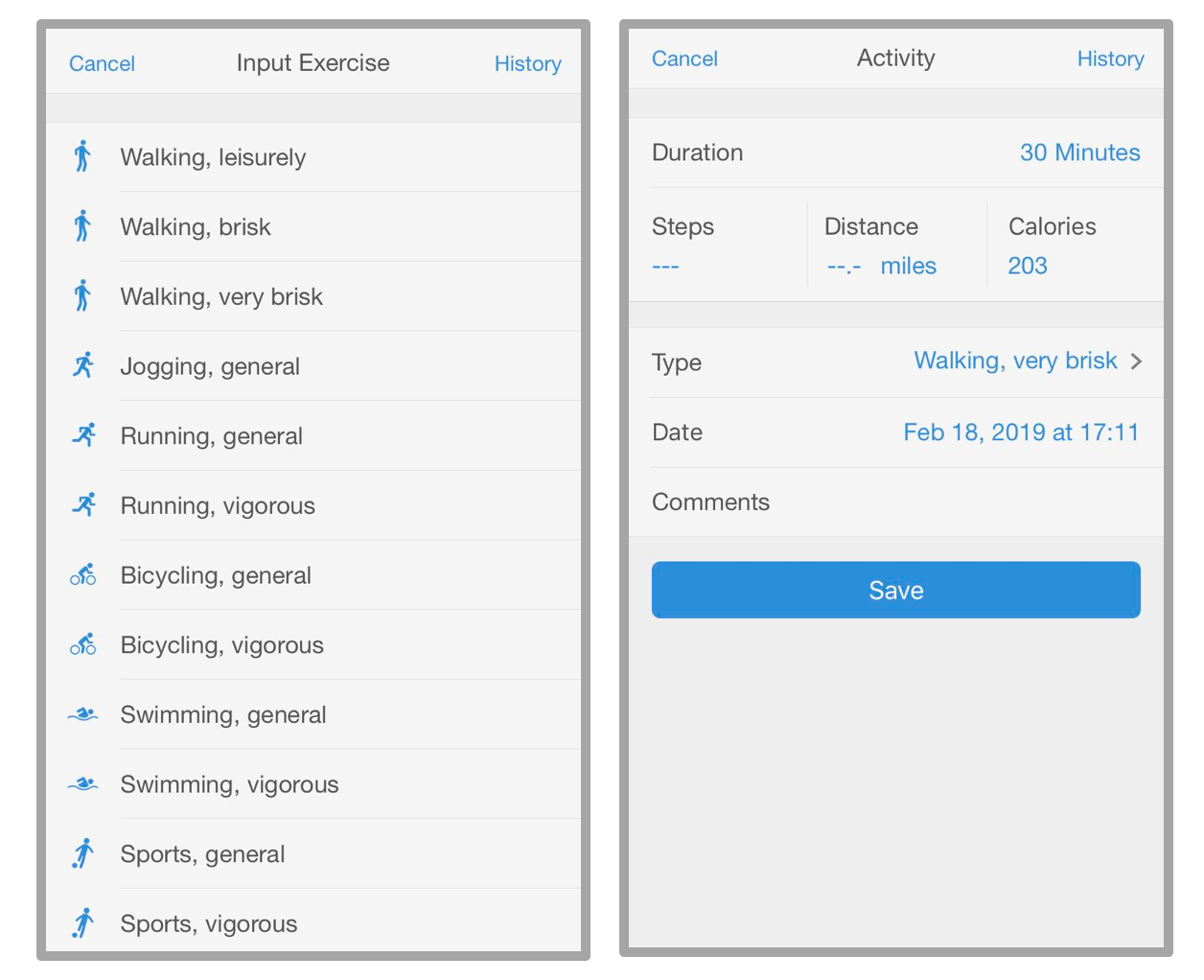Image resolution: width=1204 pixels, height=980 pixels.
Task: Open History on the Activity screen
Action: click(x=1110, y=58)
